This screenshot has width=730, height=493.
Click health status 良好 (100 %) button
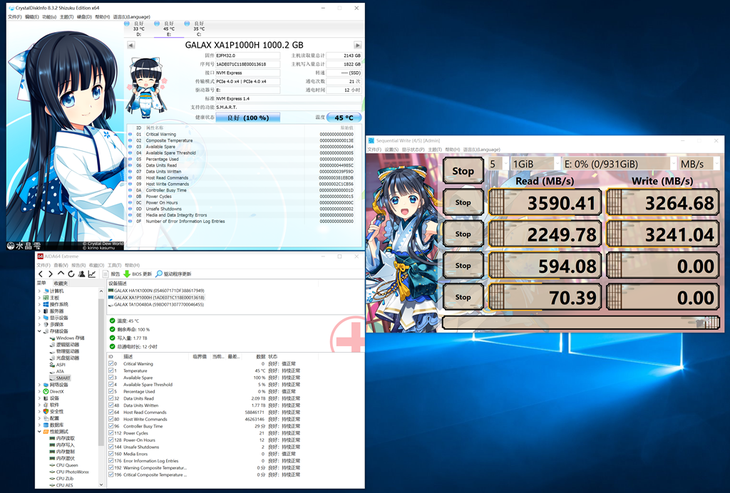pyautogui.click(x=248, y=118)
